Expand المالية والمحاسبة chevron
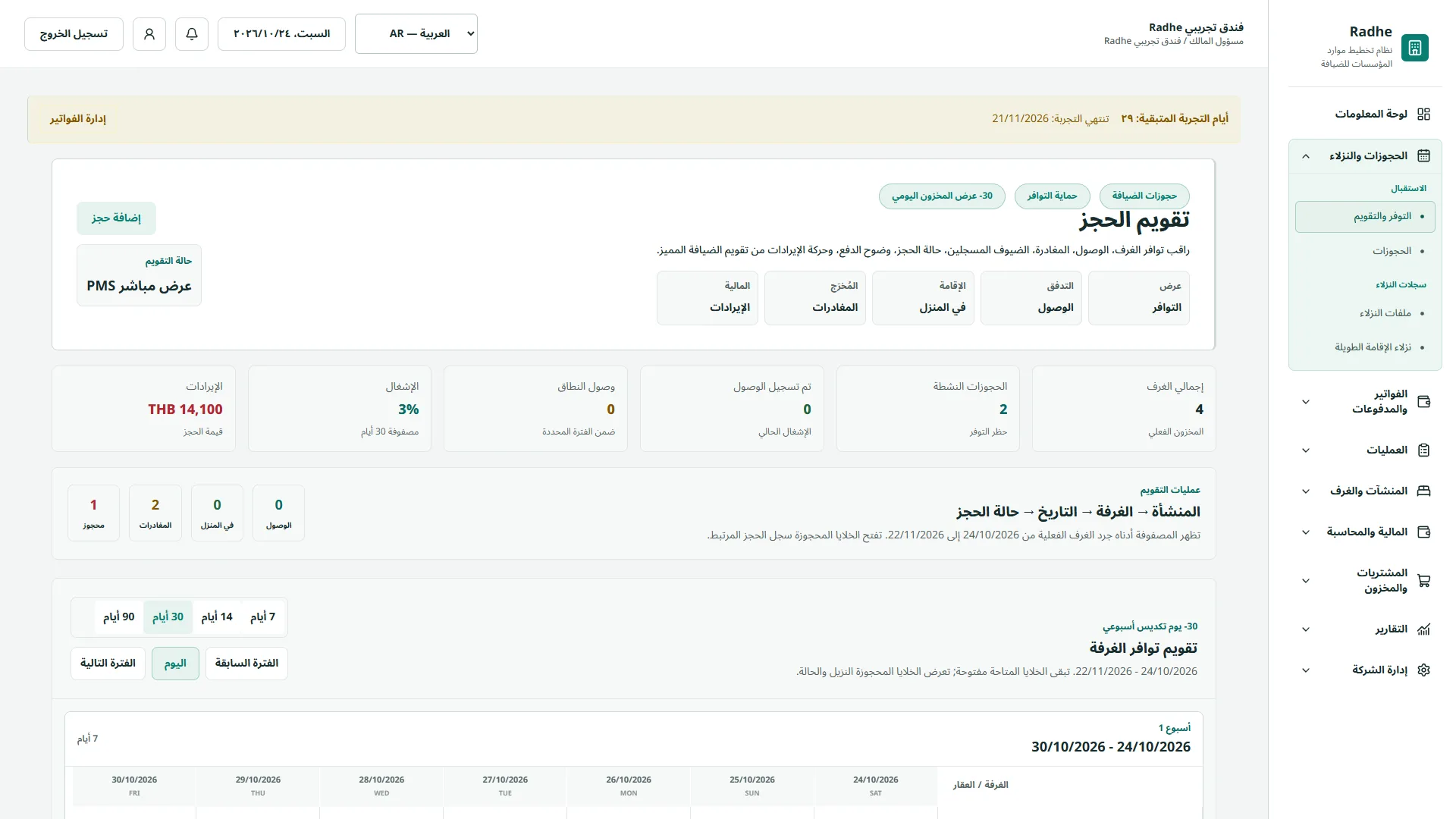Image resolution: width=1456 pixels, height=819 pixels. click(x=1306, y=532)
